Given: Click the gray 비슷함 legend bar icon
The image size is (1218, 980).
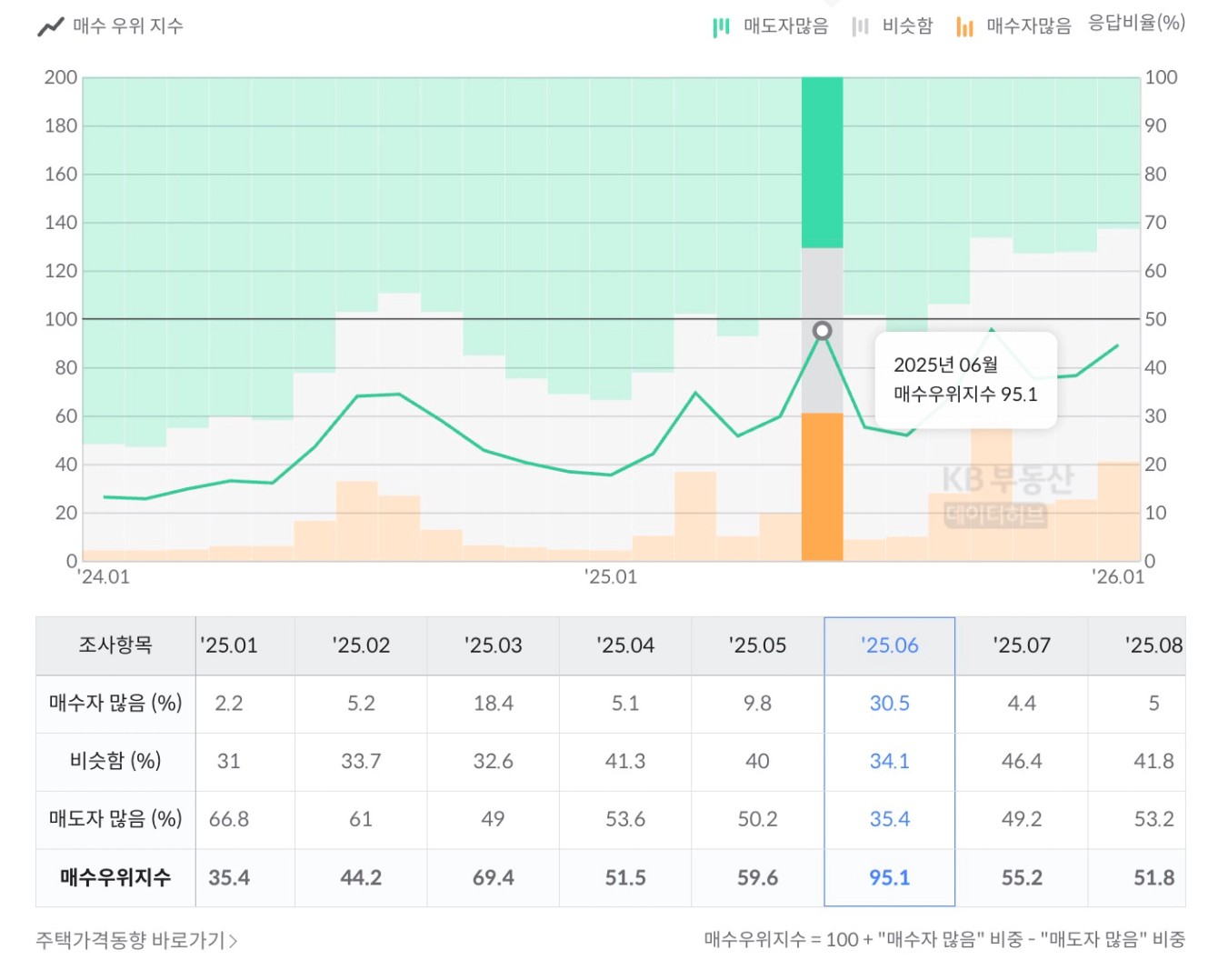Looking at the screenshot, I should pos(860,27).
